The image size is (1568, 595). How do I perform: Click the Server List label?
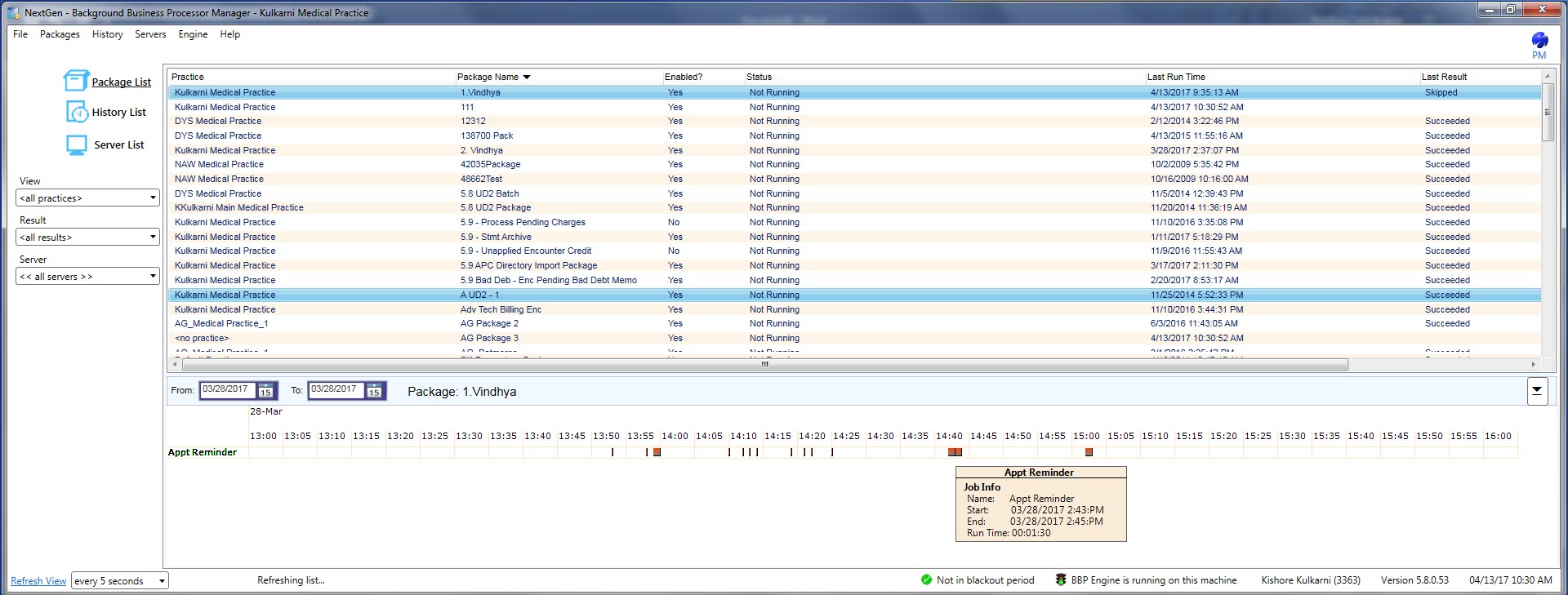[x=118, y=144]
